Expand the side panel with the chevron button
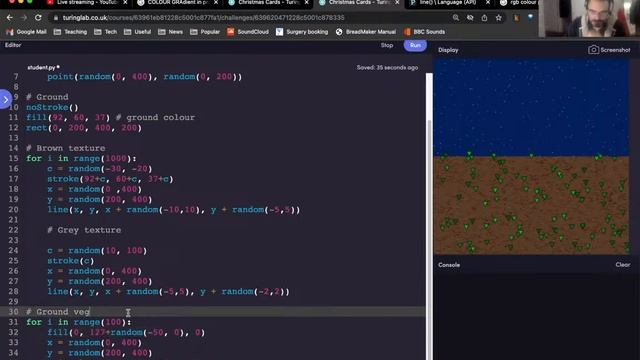The height and width of the screenshot is (360, 640). click(5, 99)
